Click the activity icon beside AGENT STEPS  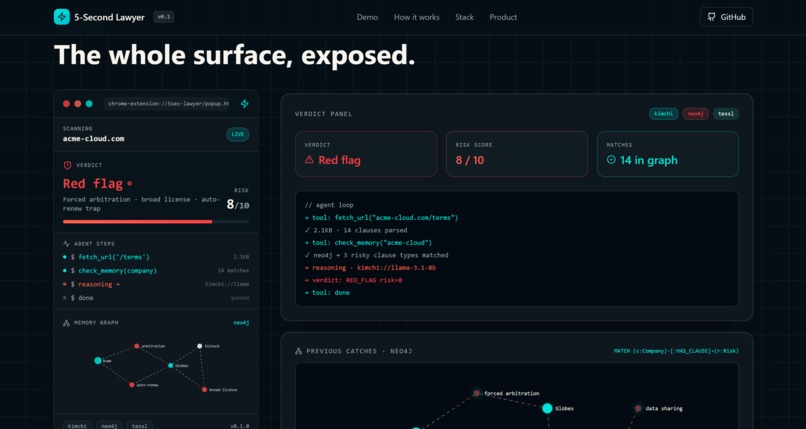coord(66,244)
